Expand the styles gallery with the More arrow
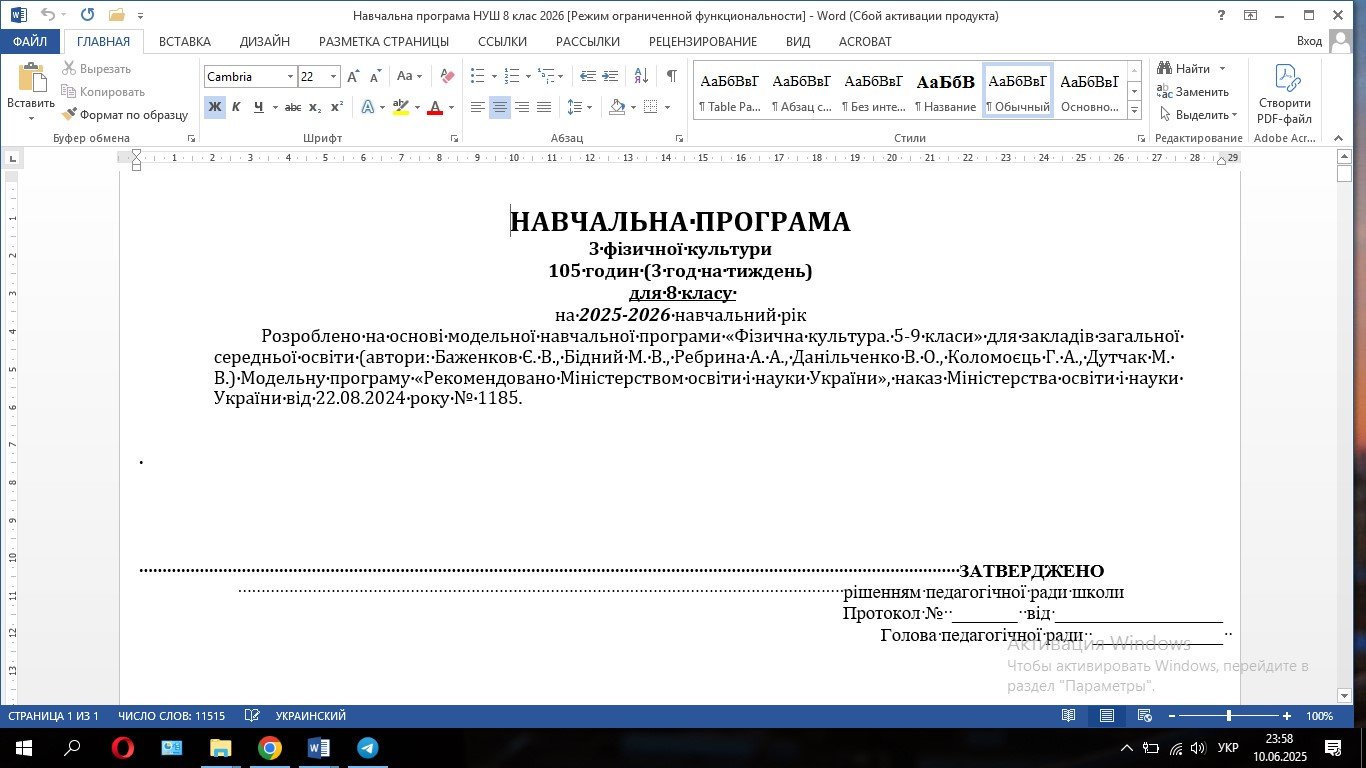Viewport: 1366px width, 768px height. click(1134, 110)
